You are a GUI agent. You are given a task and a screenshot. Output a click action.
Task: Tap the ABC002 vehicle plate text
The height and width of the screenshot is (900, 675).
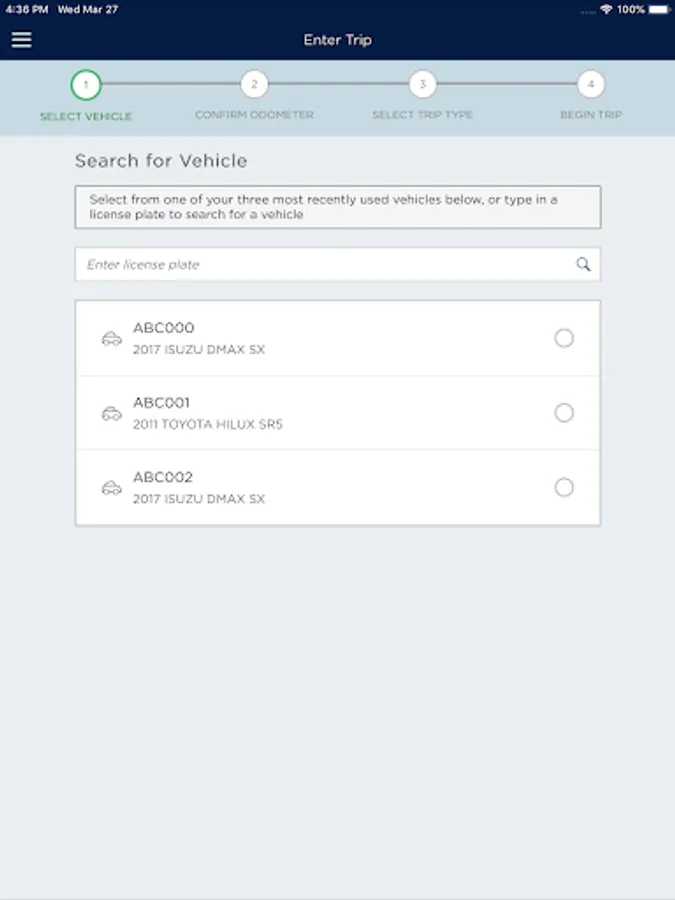[x=163, y=477]
